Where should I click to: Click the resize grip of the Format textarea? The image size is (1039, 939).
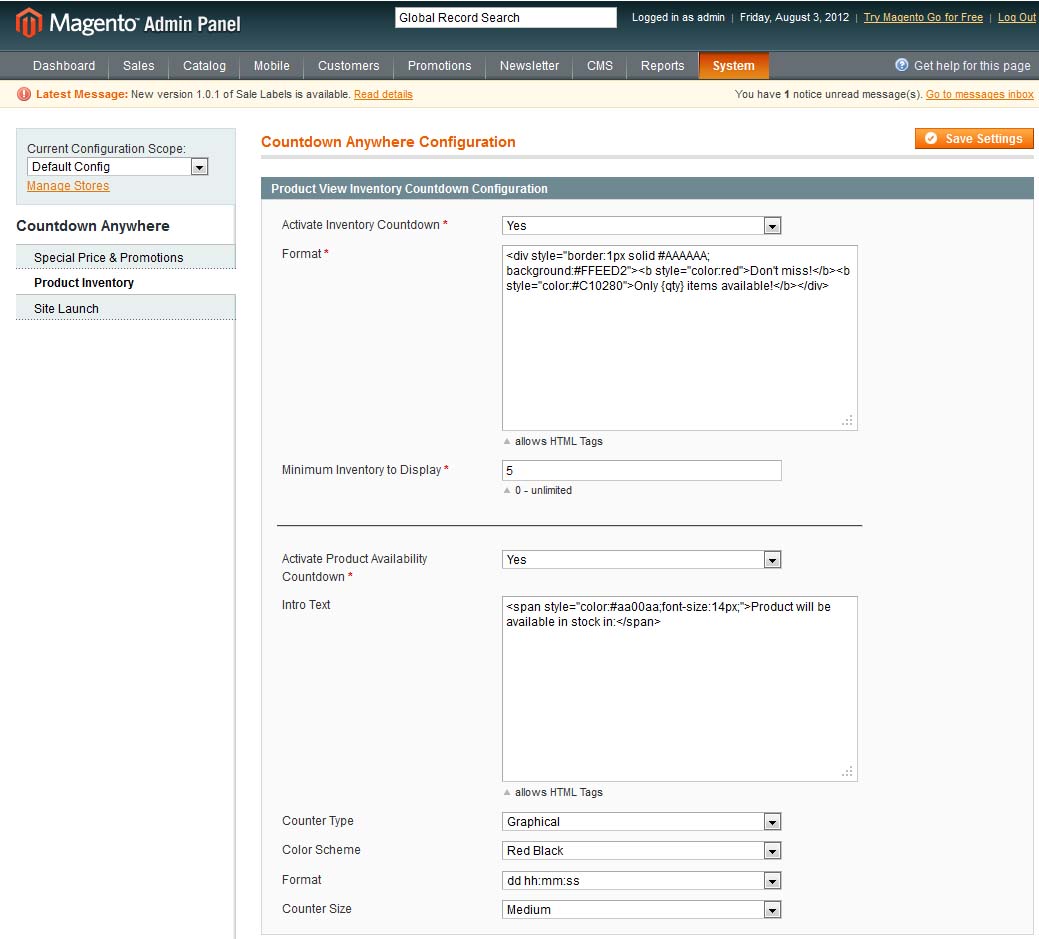tap(847, 421)
